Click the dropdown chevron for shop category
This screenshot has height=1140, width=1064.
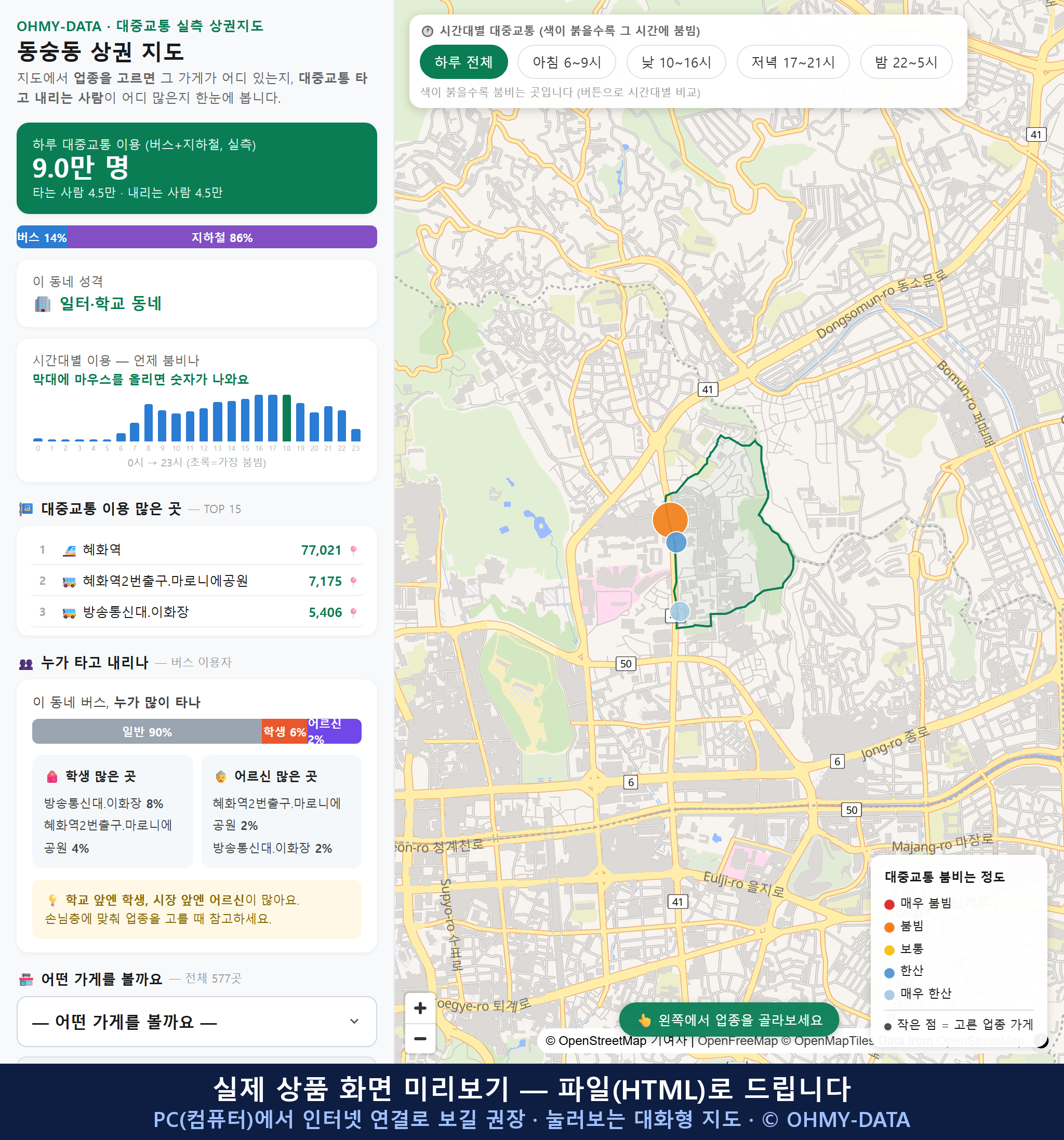[x=354, y=1021]
